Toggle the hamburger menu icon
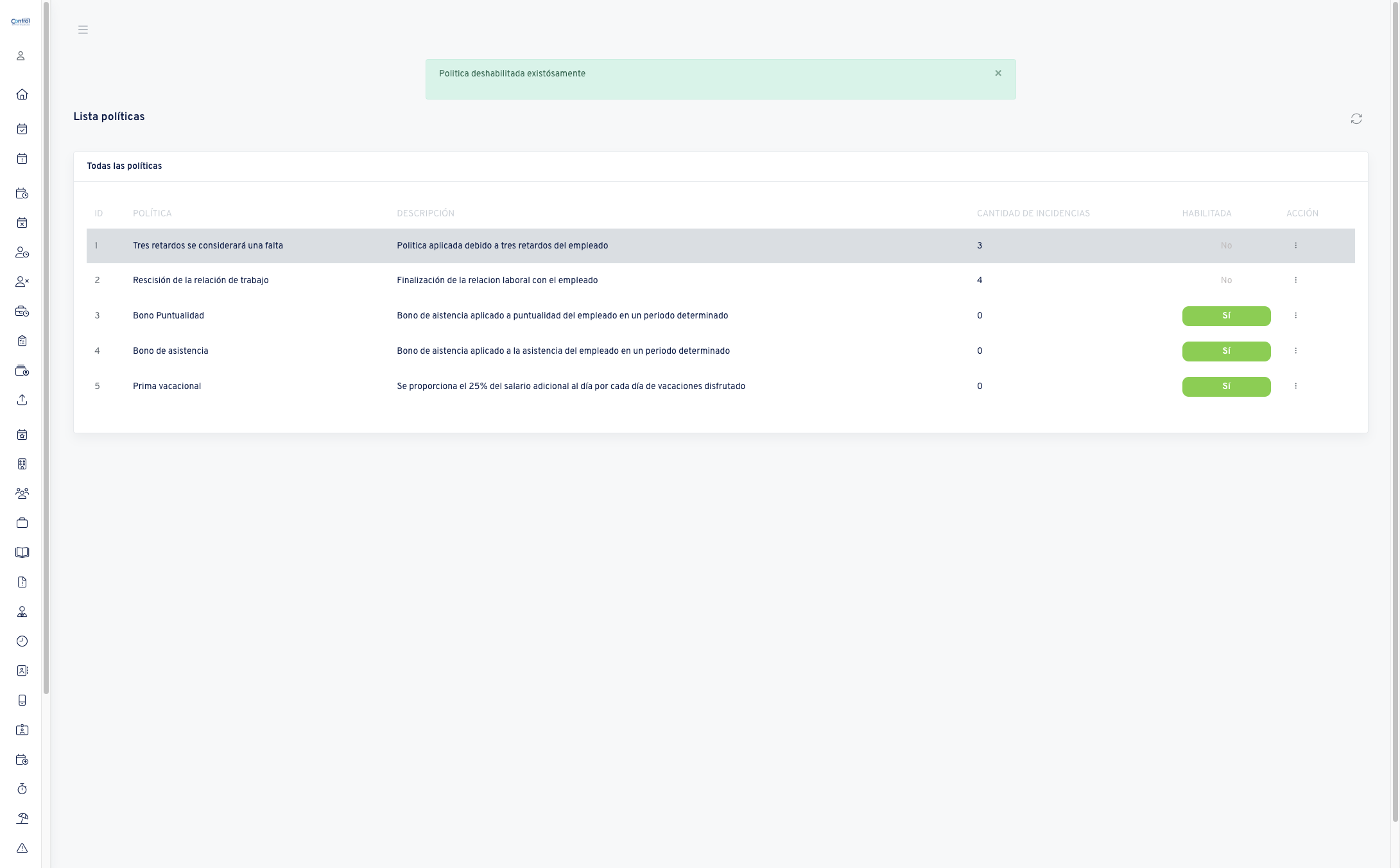Viewport: 1400px width, 868px height. point(83,30)
